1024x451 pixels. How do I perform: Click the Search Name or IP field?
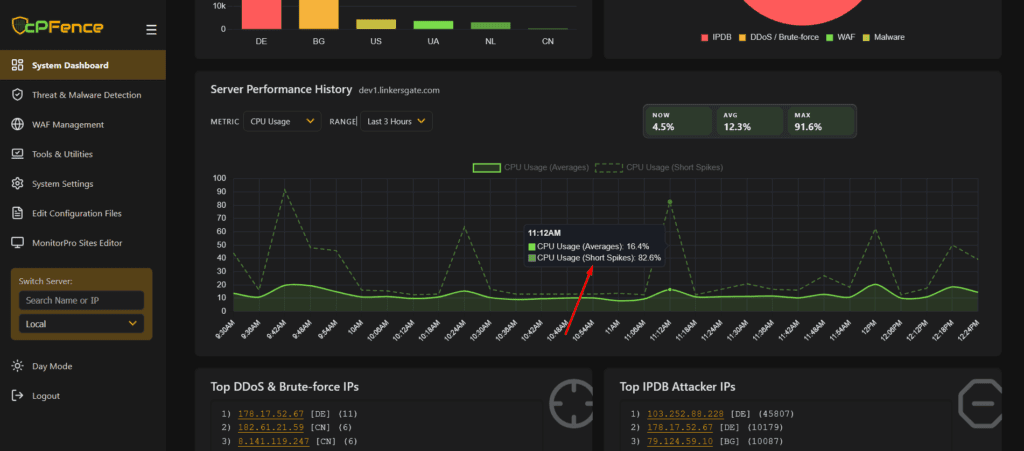point(81,301)
